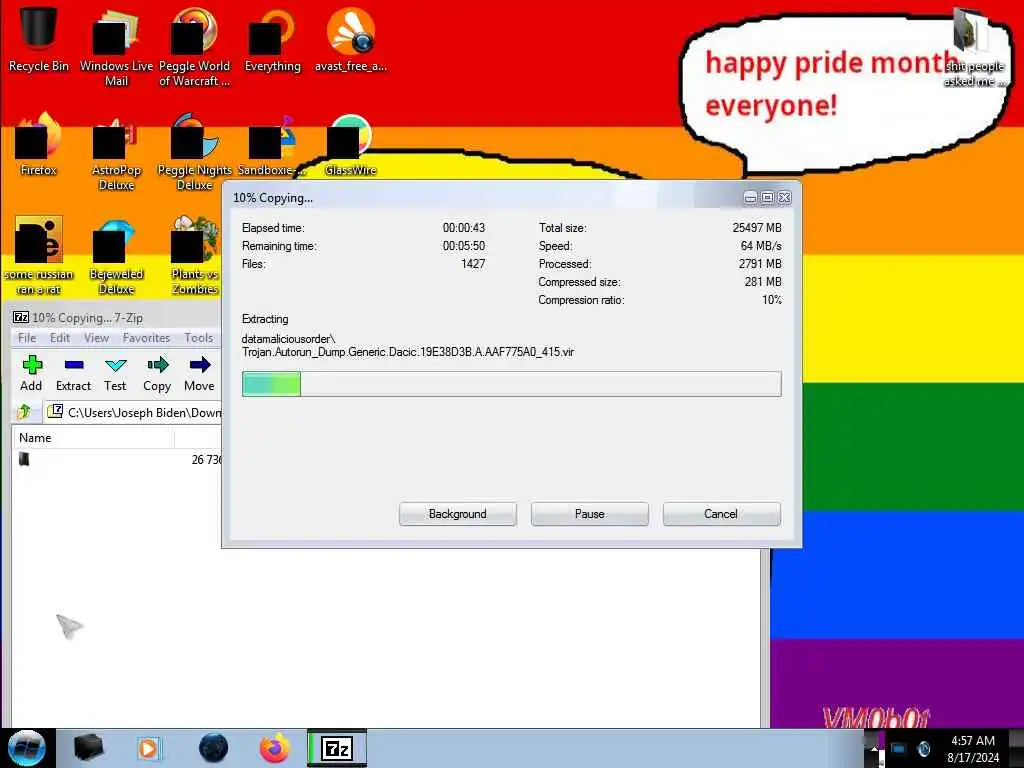Viewport: 1024px width, 768px height.
Task: Launch Peggle World of Warcraft desktop icon
Action: [x=194, y=46]
